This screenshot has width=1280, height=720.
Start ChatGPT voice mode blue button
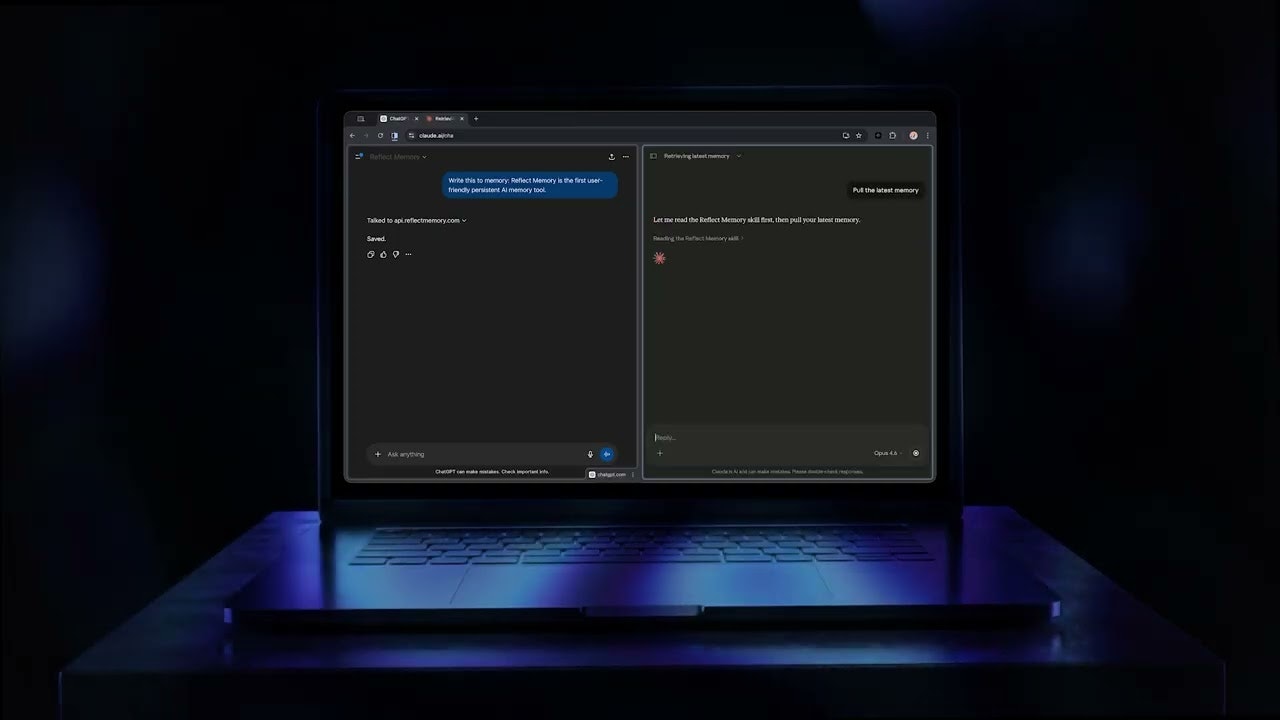(x=607, y=454)
